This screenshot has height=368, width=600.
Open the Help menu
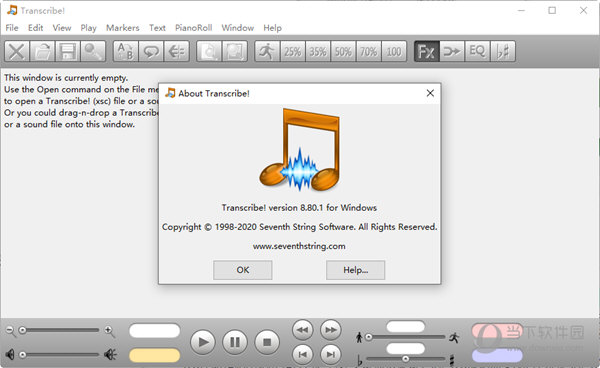[272, 28]
